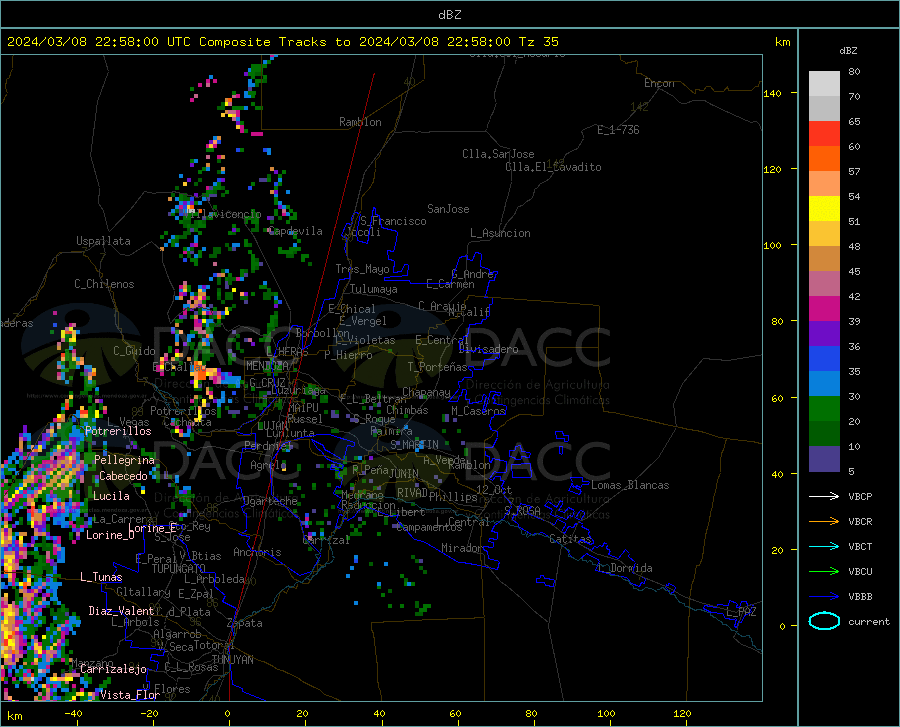Click the C_Chilenos label
900x727 pixels.
(x=104, y=284)
